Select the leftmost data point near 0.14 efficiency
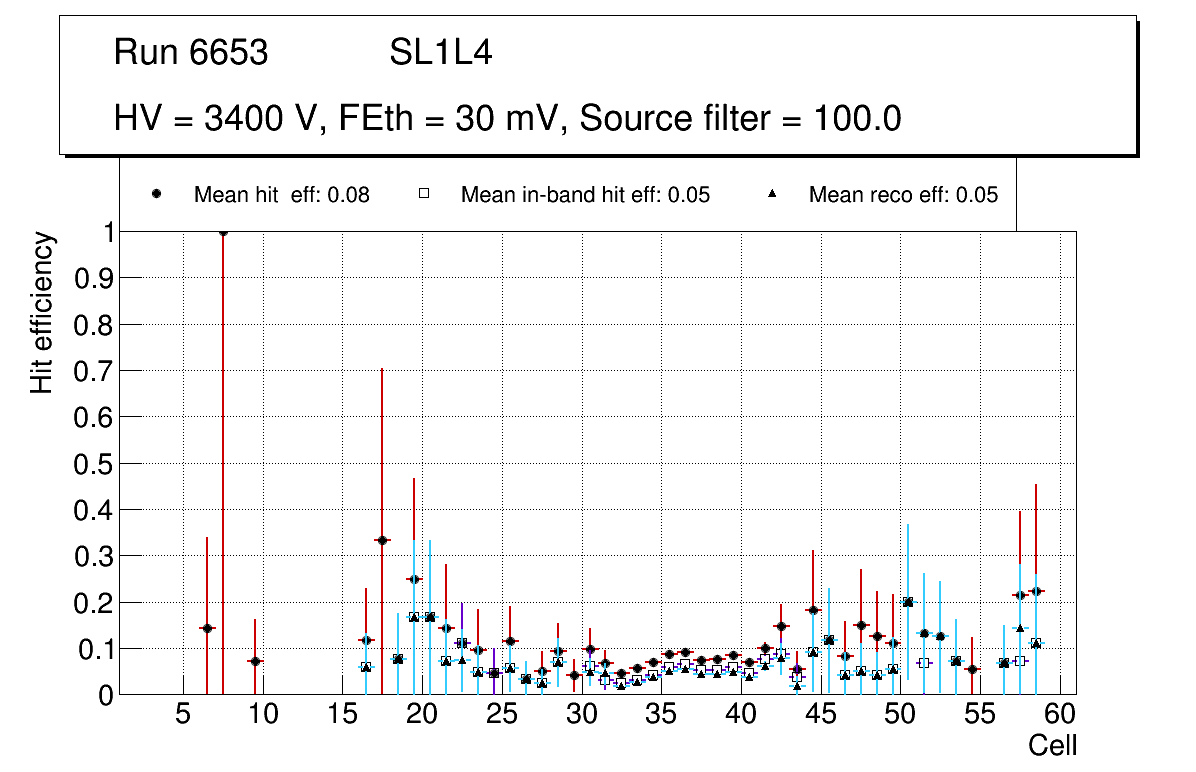 [207, 628]
